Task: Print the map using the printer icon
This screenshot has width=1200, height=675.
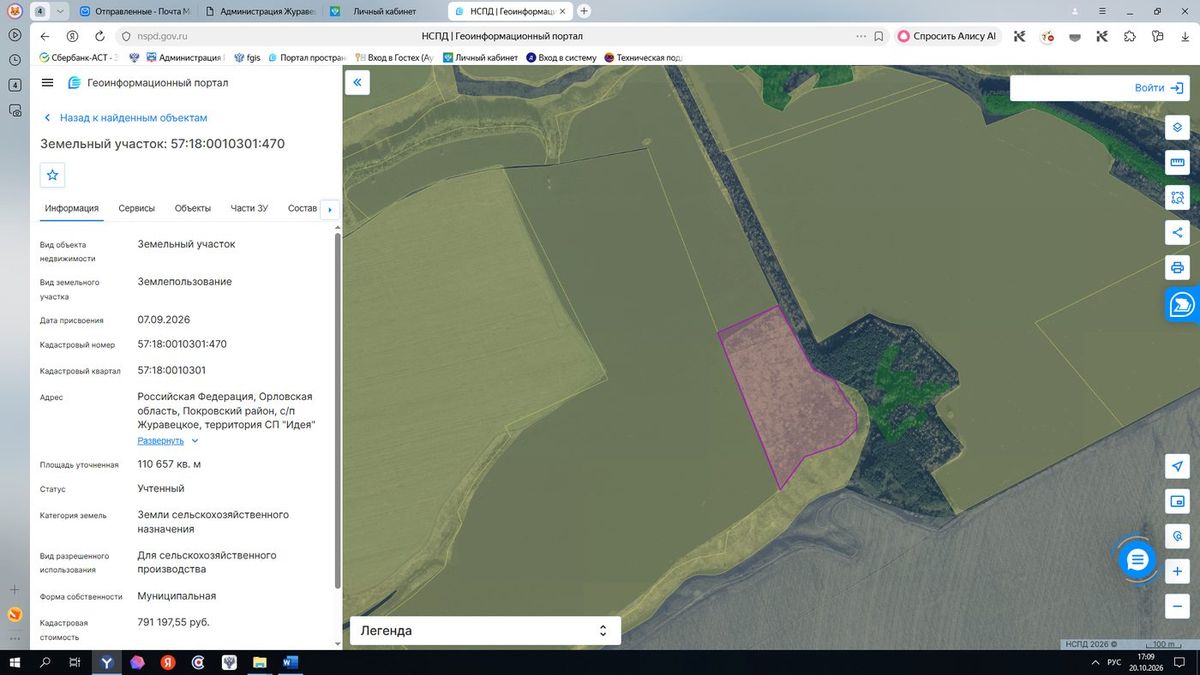Action: [1177, 268]
